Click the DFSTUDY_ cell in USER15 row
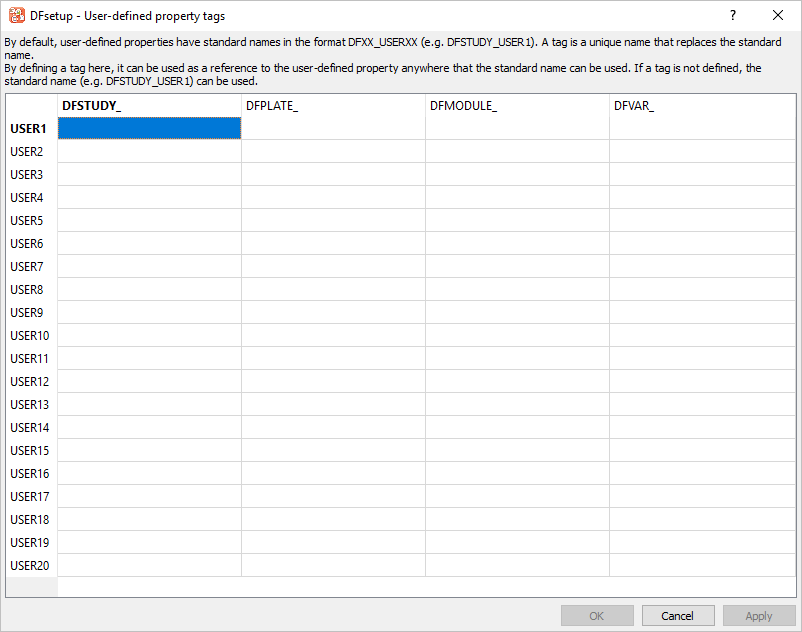 point(149,451)
